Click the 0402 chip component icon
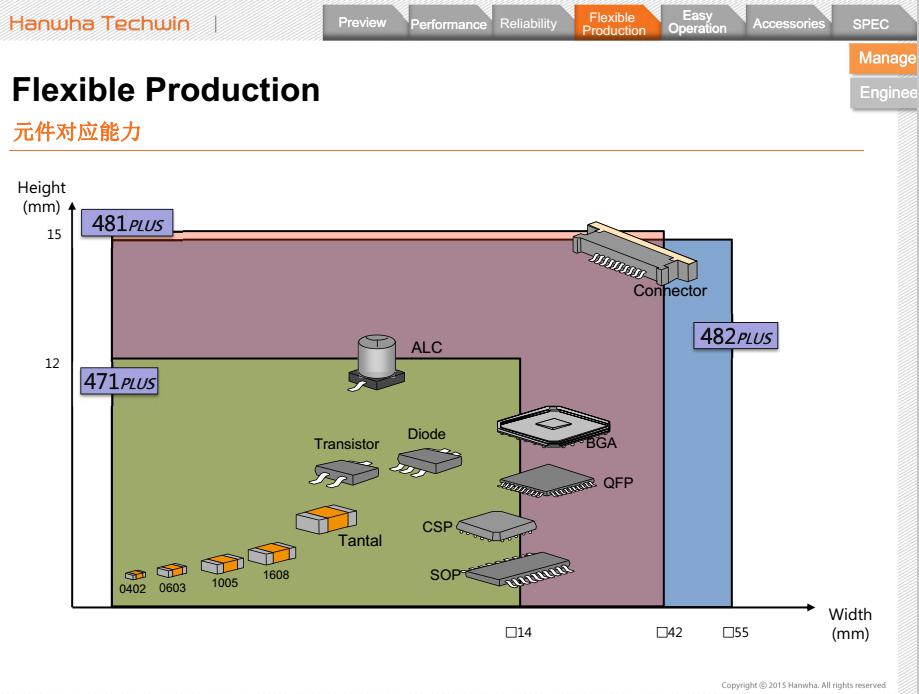 point(134,575)
